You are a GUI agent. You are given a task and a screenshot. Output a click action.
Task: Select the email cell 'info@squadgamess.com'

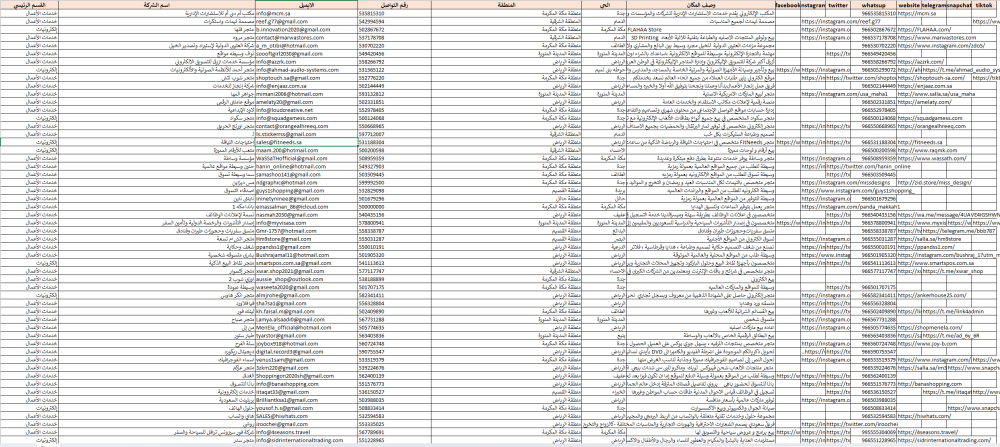click(x=306, y=118)
